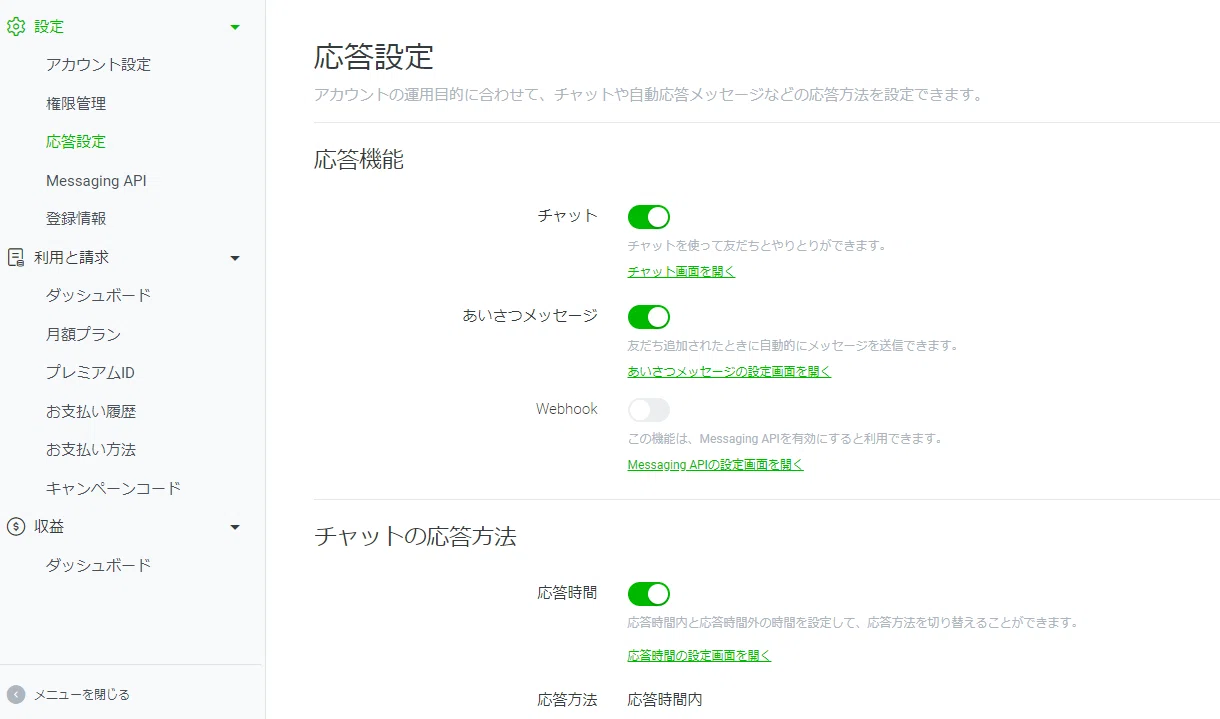Click the 応答時間内と応答時間外 description text
Viewport: 1220px width, 719px height.
tap(853, 623)
